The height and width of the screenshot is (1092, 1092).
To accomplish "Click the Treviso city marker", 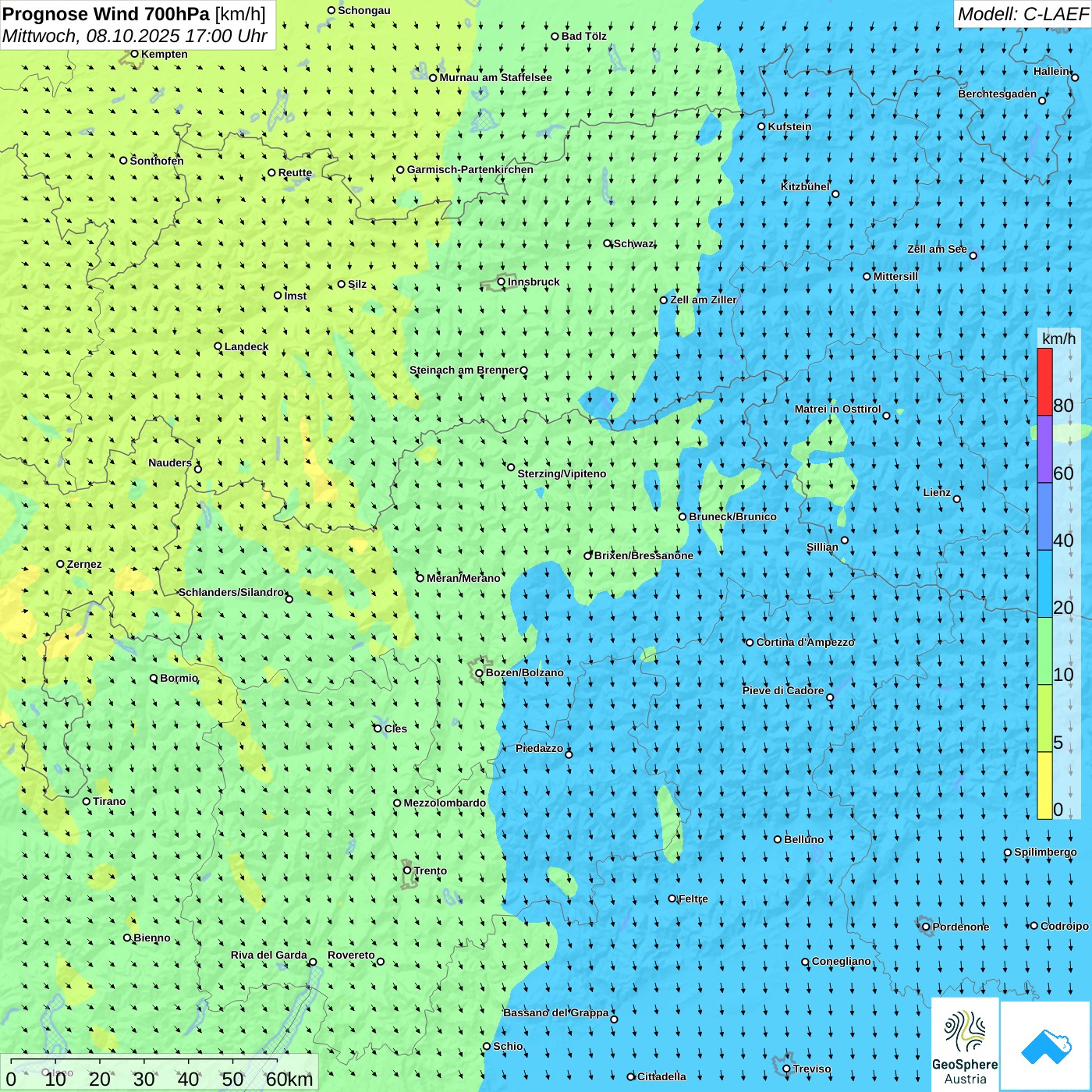I will click(x=786, y=1069).
